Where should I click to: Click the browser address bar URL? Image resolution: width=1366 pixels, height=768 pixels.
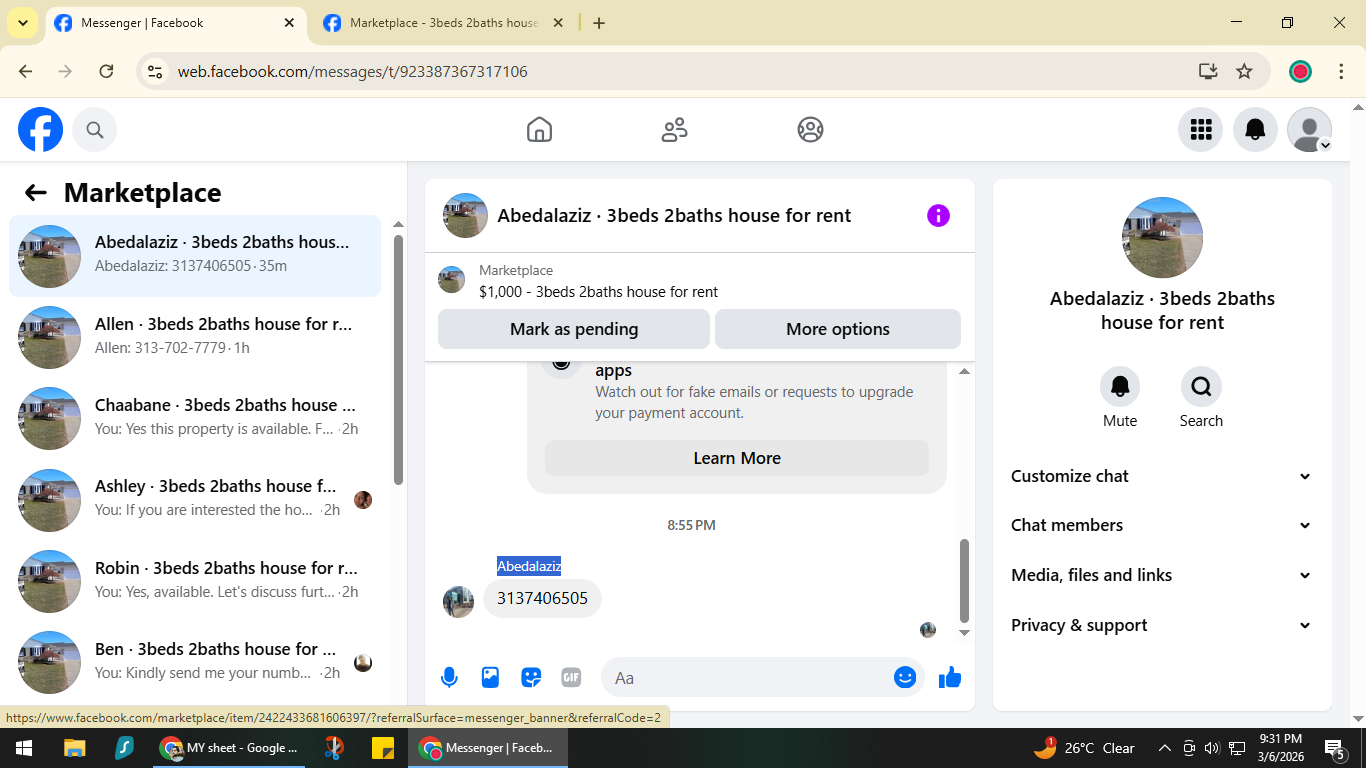[x=352, y=72]
